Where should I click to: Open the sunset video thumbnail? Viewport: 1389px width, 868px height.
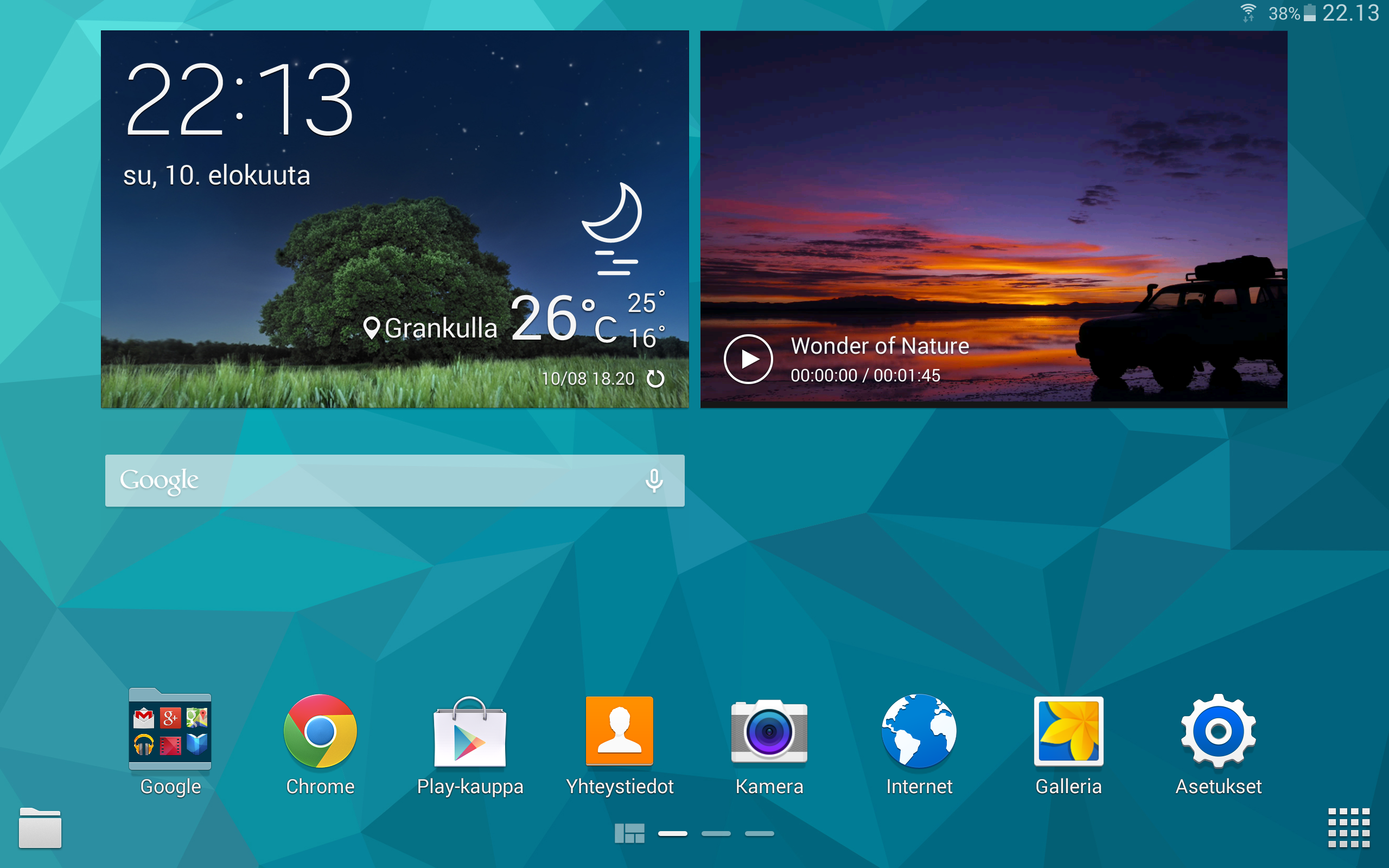pyautogui.click(x=993, y=219)
